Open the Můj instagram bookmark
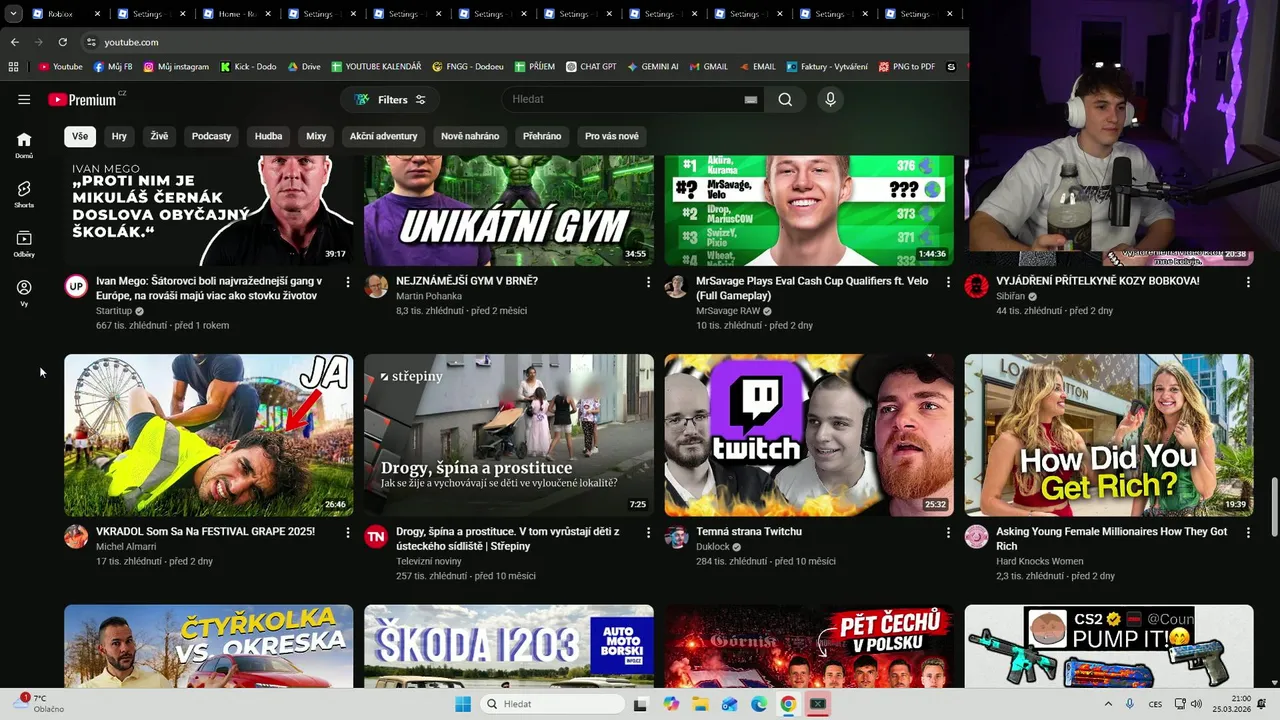1280x720 pixels. tap(176, 67)
